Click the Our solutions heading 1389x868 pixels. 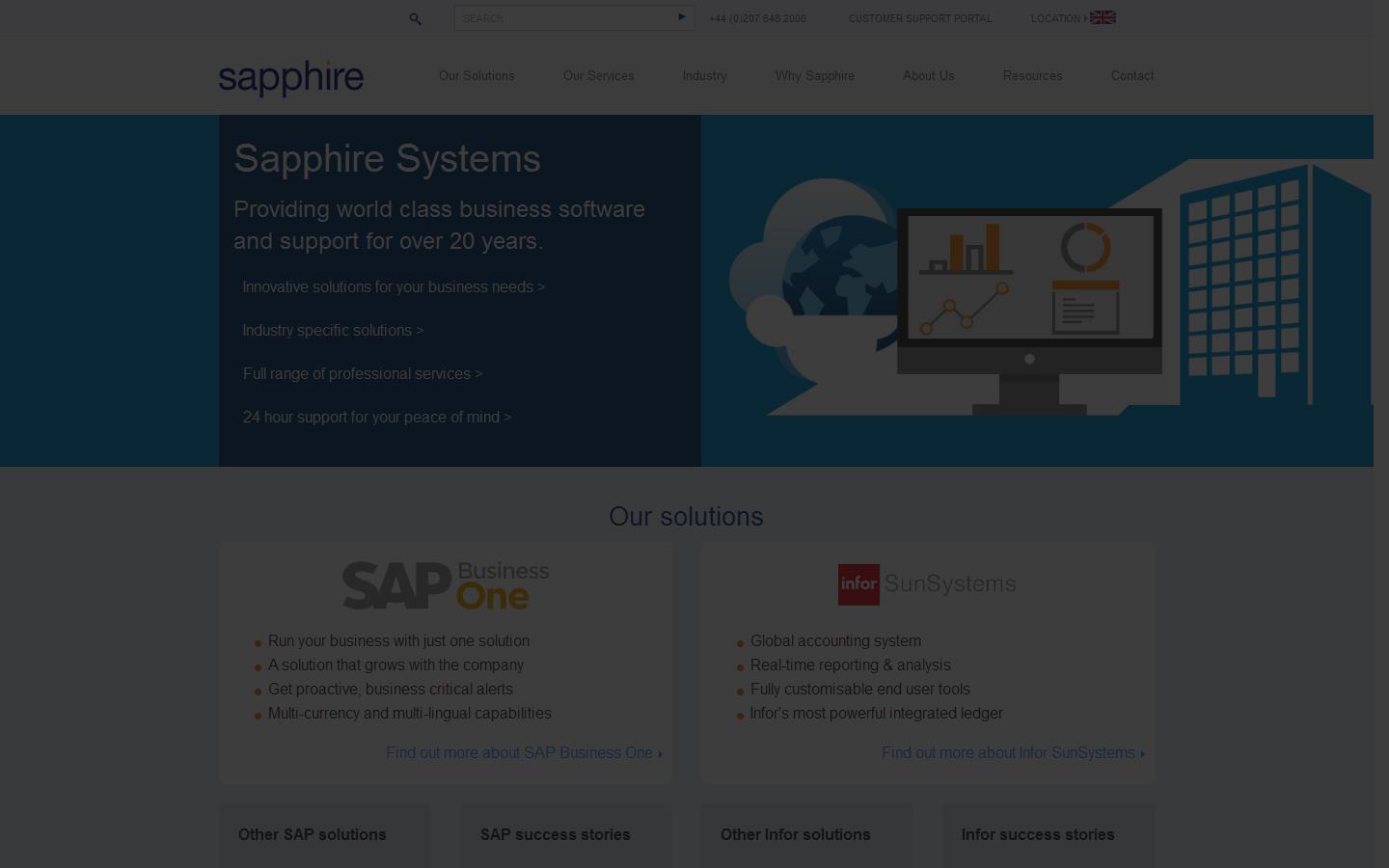pyautogui.click(x=686, y=517)
